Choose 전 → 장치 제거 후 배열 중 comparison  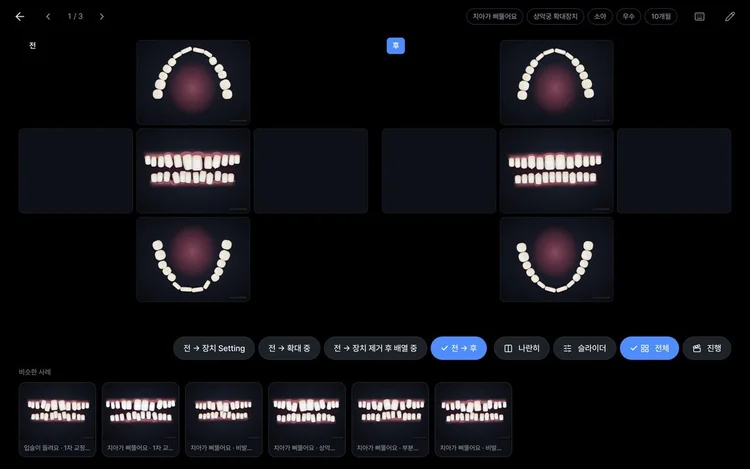375,348
